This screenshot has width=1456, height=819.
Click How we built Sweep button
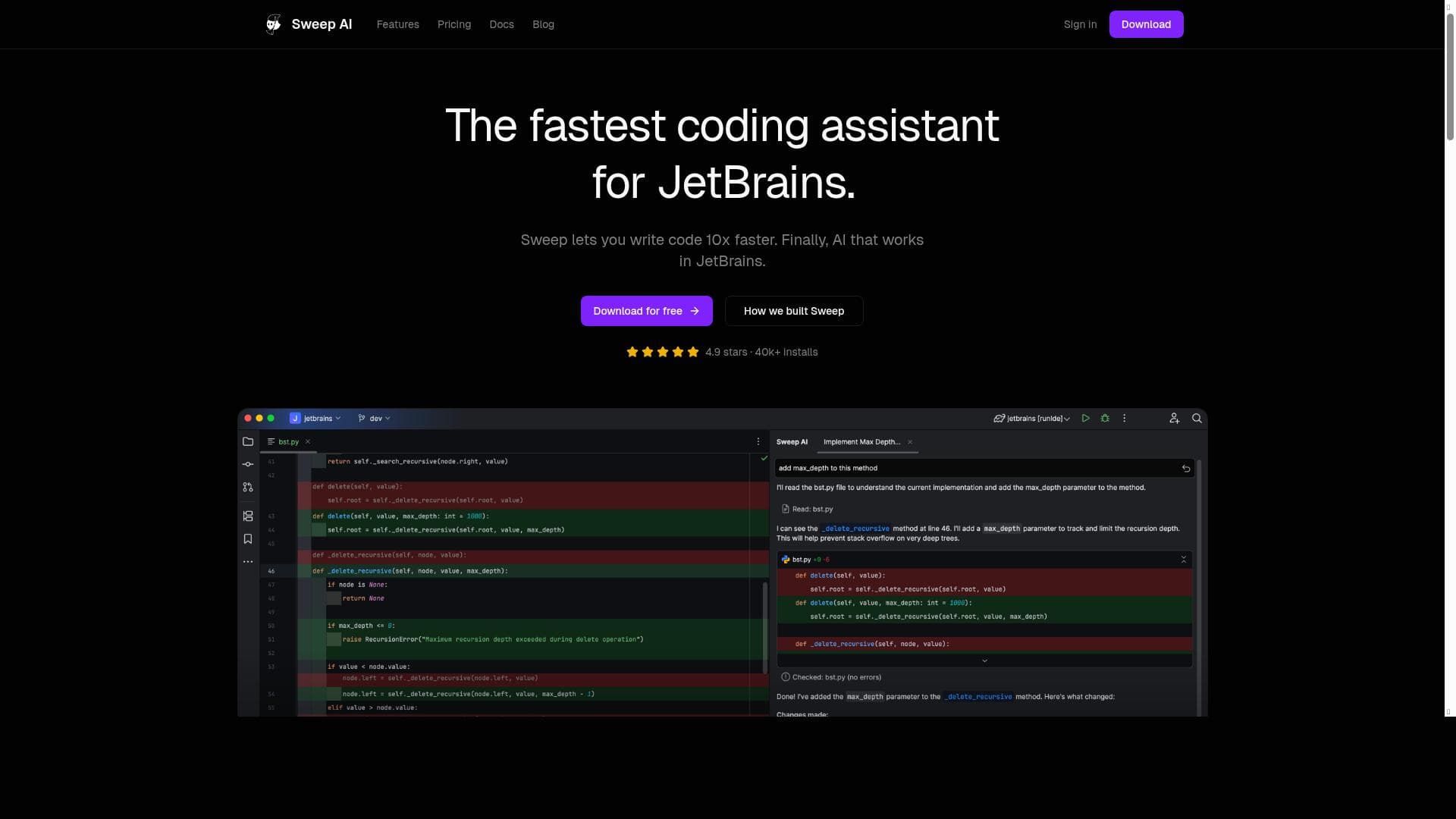(793, 311)
